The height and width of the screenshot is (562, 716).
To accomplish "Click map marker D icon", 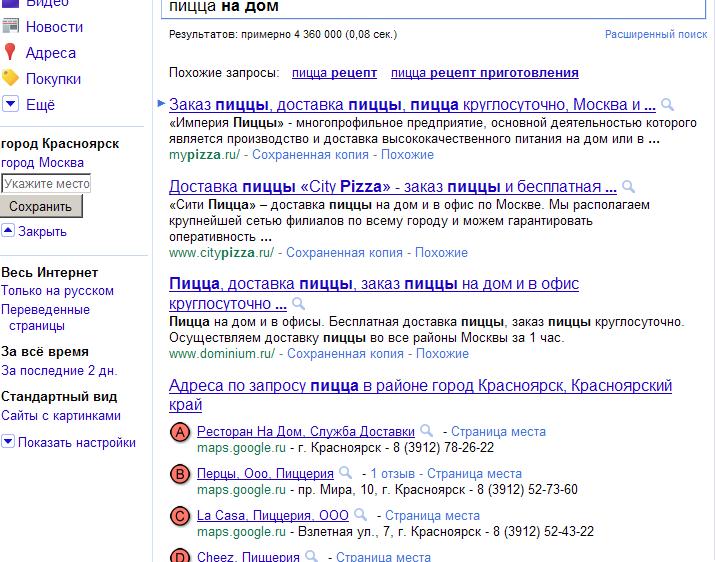I will point(180,555).
